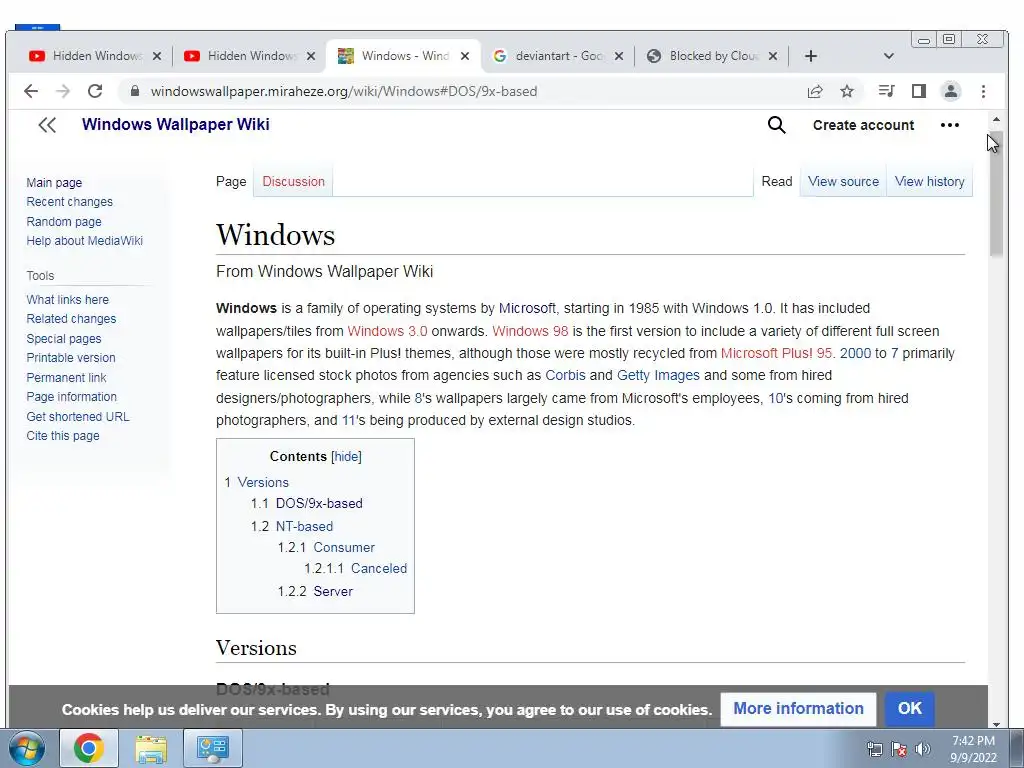Click the vertical page scrollbar thumb
This screenshot has width=1024, height=768.
(x=996, y=194)
